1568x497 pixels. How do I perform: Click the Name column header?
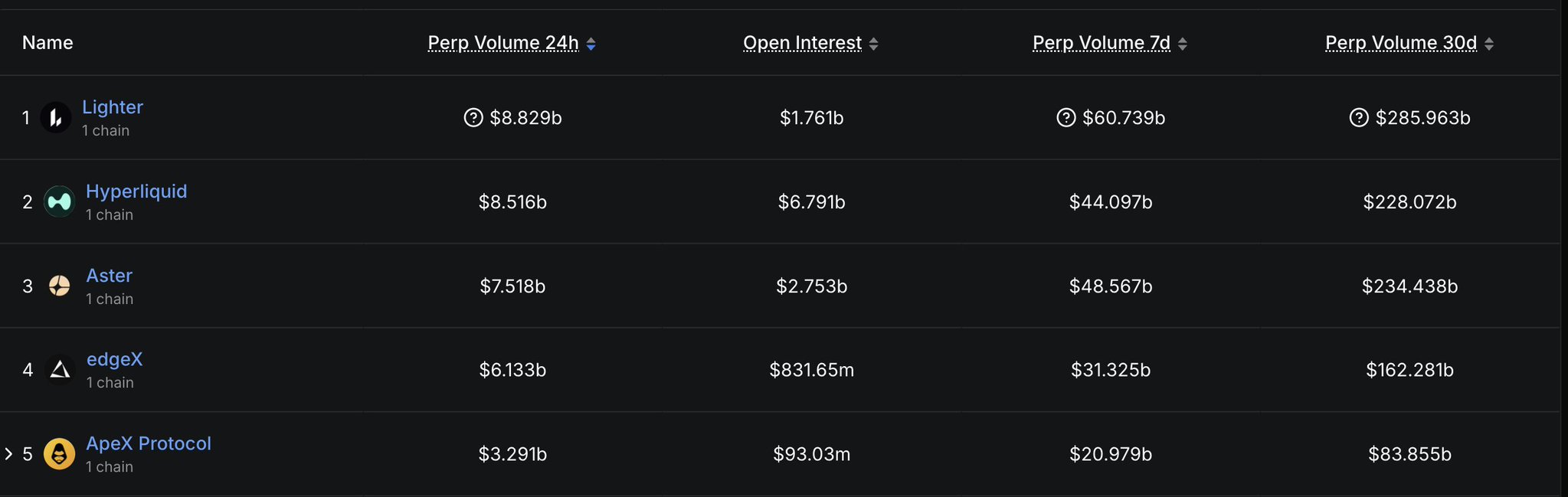click(x=47, y=43)
